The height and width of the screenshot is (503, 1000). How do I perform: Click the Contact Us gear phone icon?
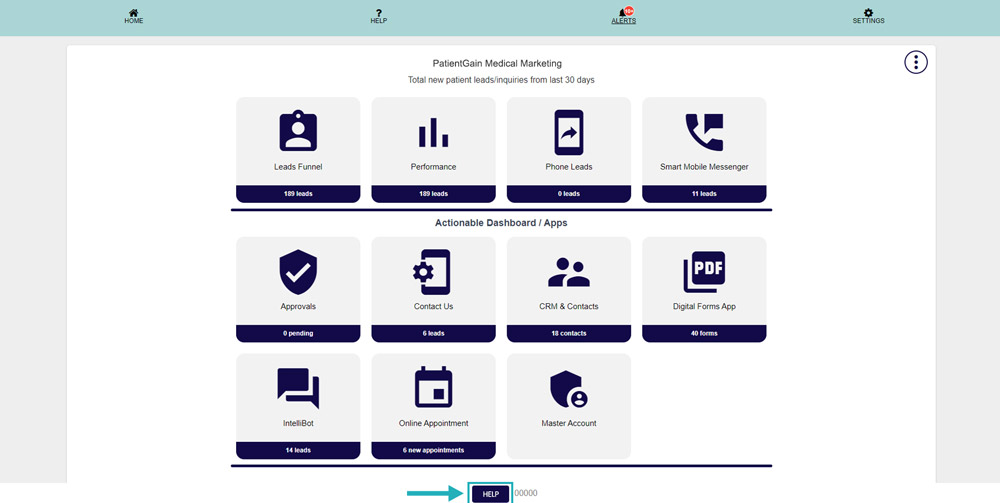point(433,272)
